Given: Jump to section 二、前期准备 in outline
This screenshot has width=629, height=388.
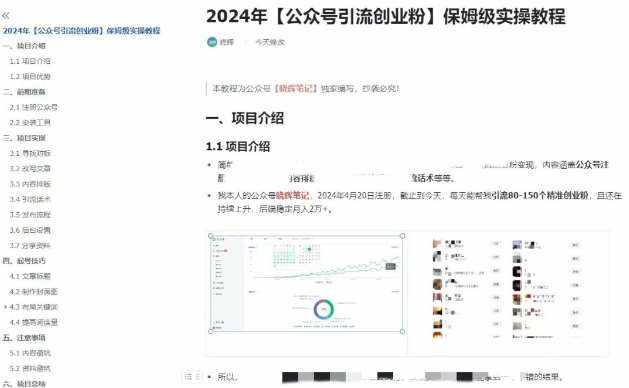Looking at the screenshot, I should (x=24, y=92).
